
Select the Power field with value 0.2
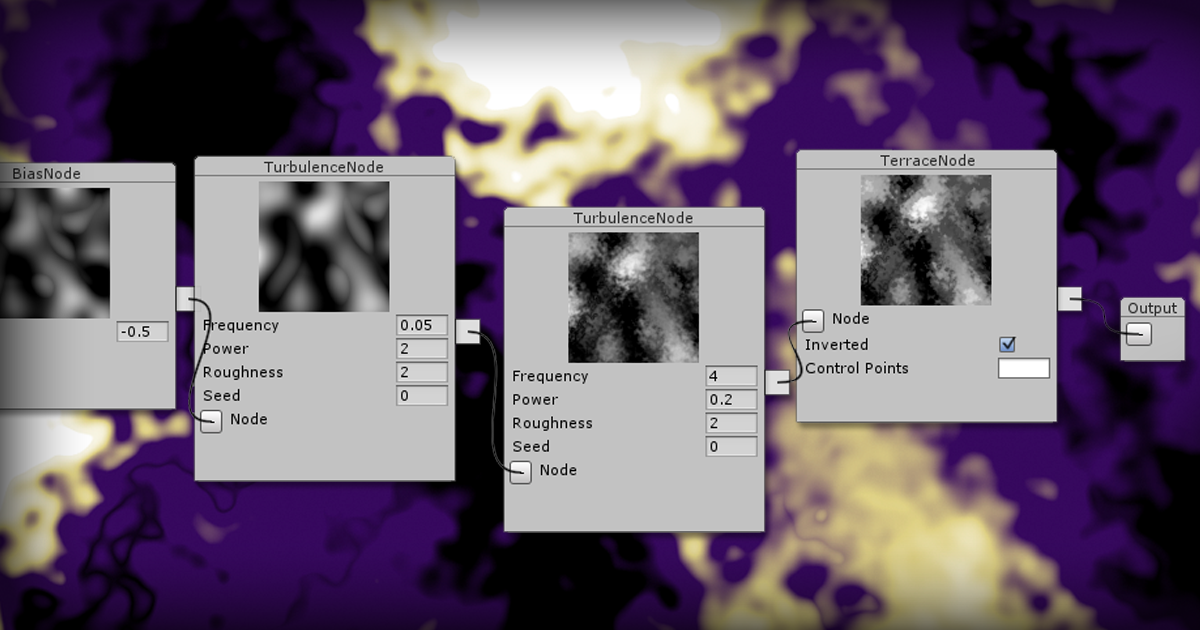click(731, 399)
